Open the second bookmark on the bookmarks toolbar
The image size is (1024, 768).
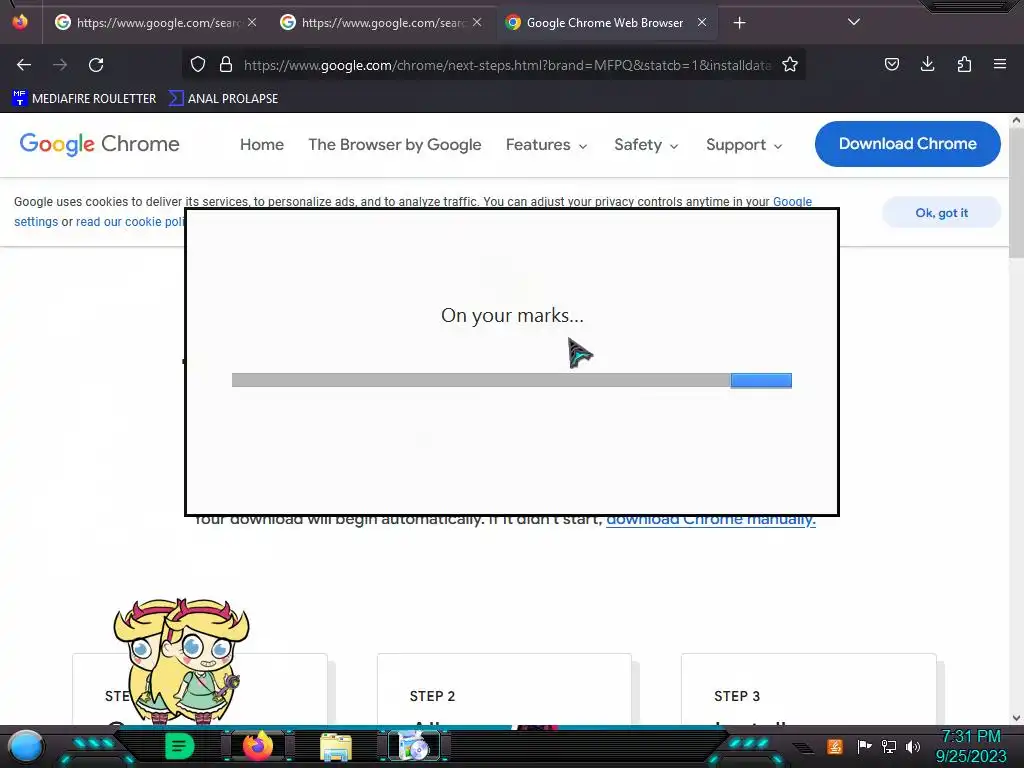tap(223, 99)
